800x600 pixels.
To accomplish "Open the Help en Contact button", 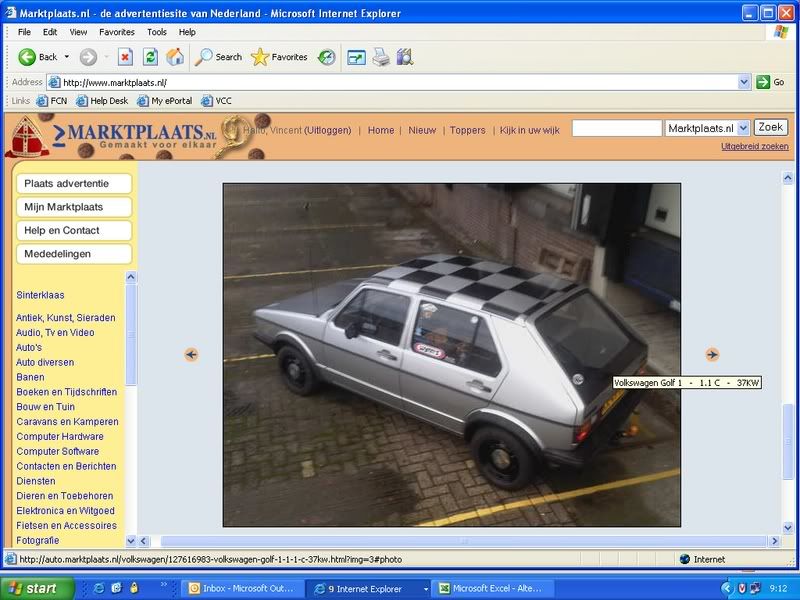I will pyautogui.click(x=74, y=231).
